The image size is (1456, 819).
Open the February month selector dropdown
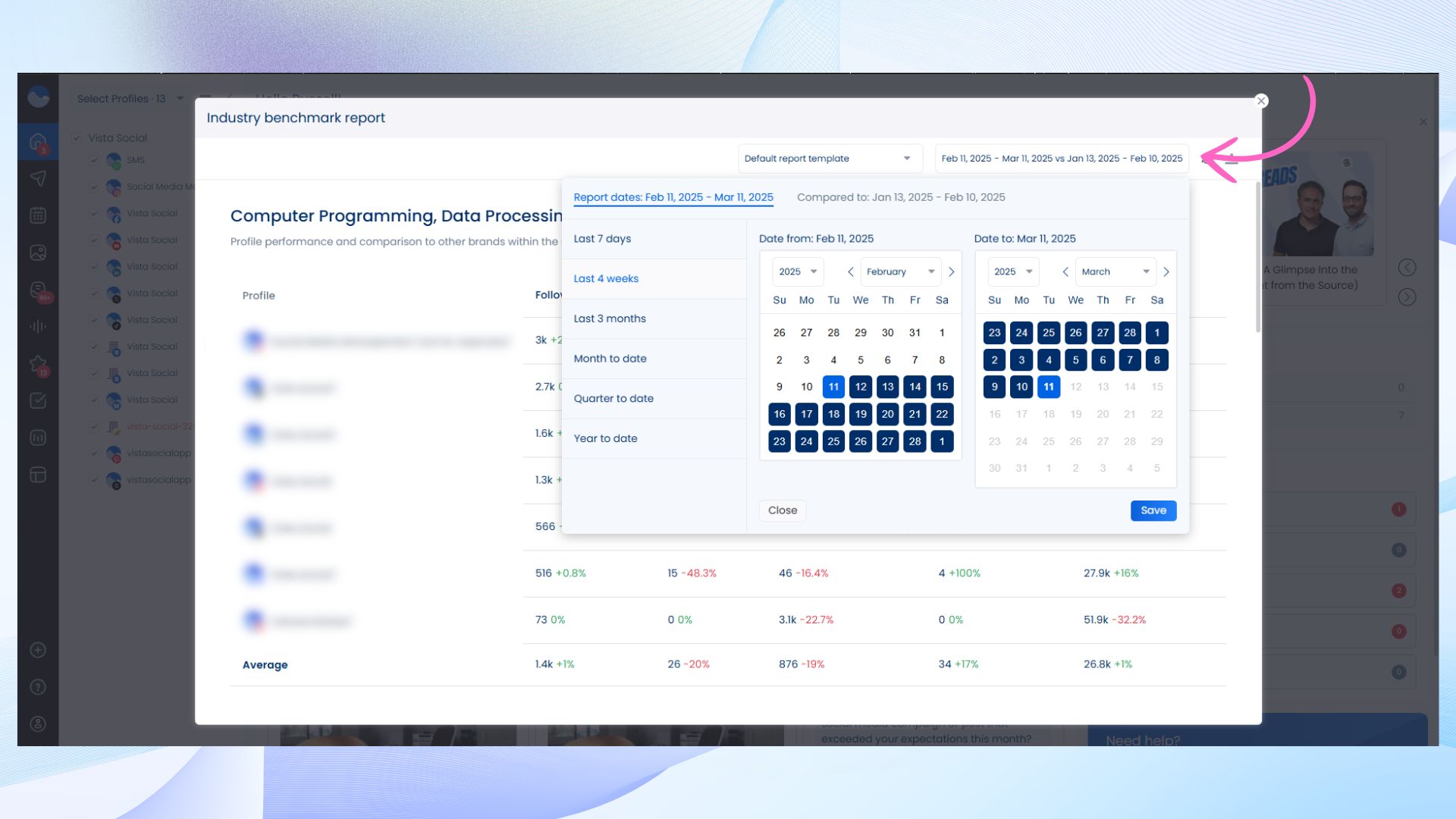tap(900, 271)
